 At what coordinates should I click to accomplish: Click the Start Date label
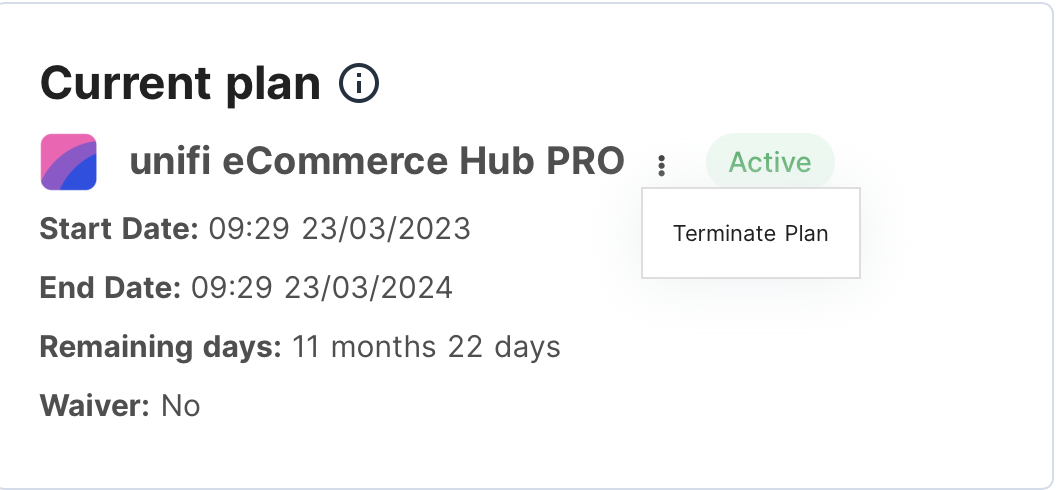[x=119, y=229]
